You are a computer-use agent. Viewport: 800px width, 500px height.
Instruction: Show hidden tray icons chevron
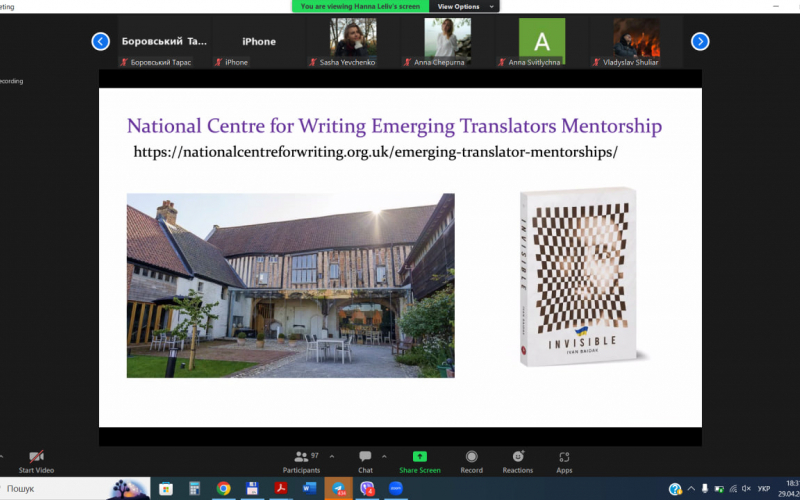point(691,489)
